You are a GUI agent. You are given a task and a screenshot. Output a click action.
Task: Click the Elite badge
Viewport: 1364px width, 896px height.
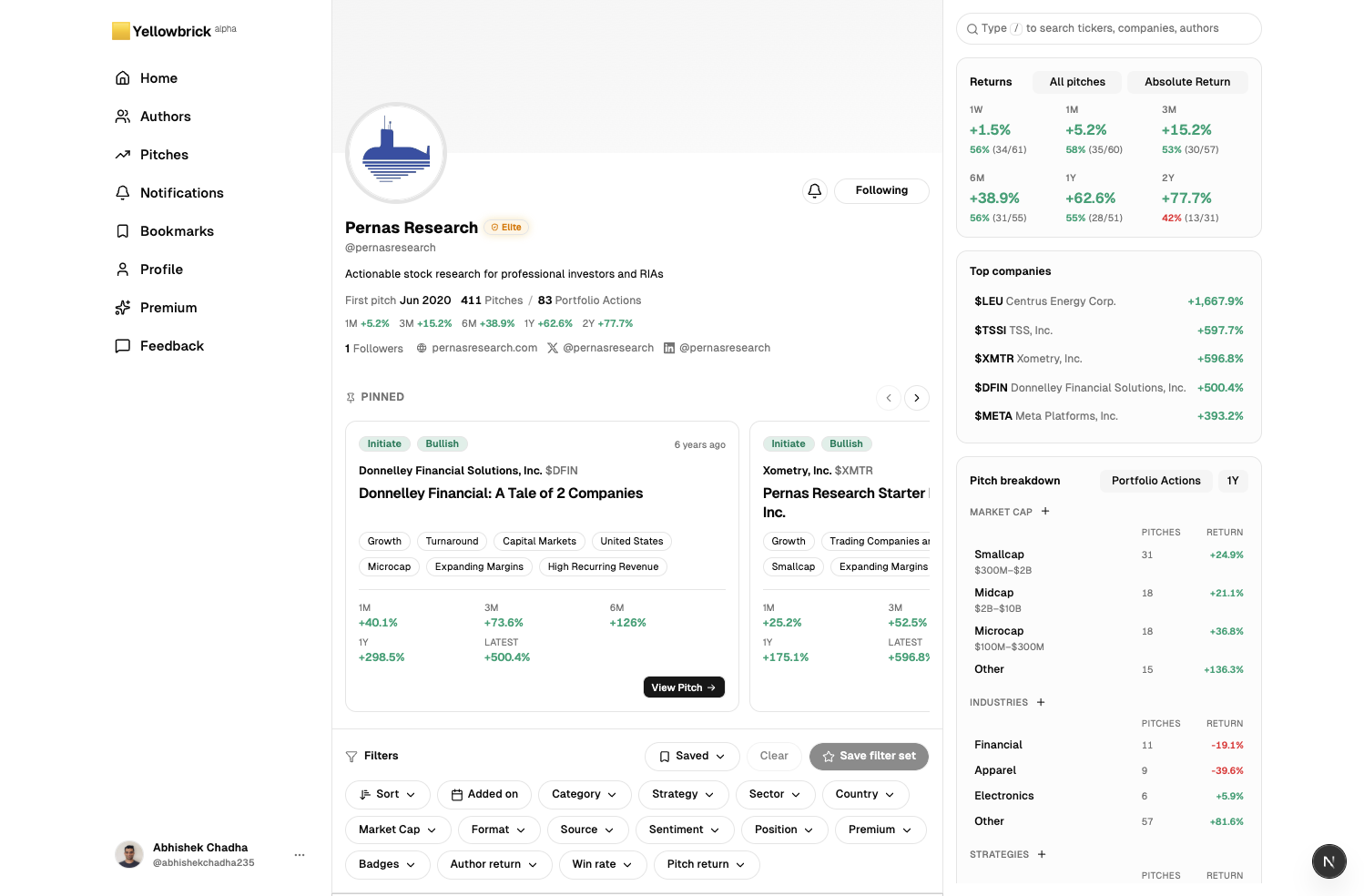click(506, 228)
